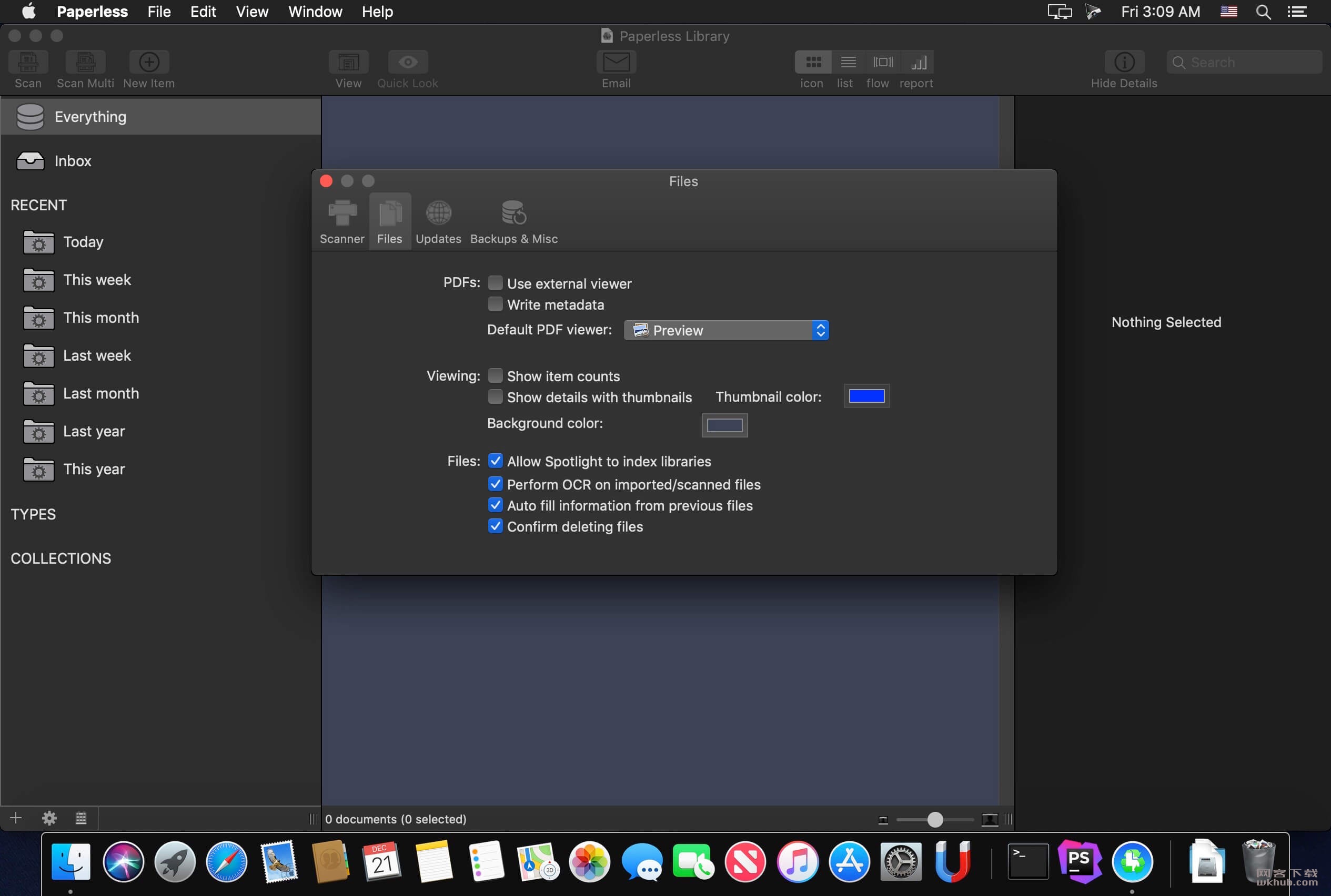Open the gear action menu in sidebar footer
The height and width of the screenshot is (896, 1331).
[49, 818]
